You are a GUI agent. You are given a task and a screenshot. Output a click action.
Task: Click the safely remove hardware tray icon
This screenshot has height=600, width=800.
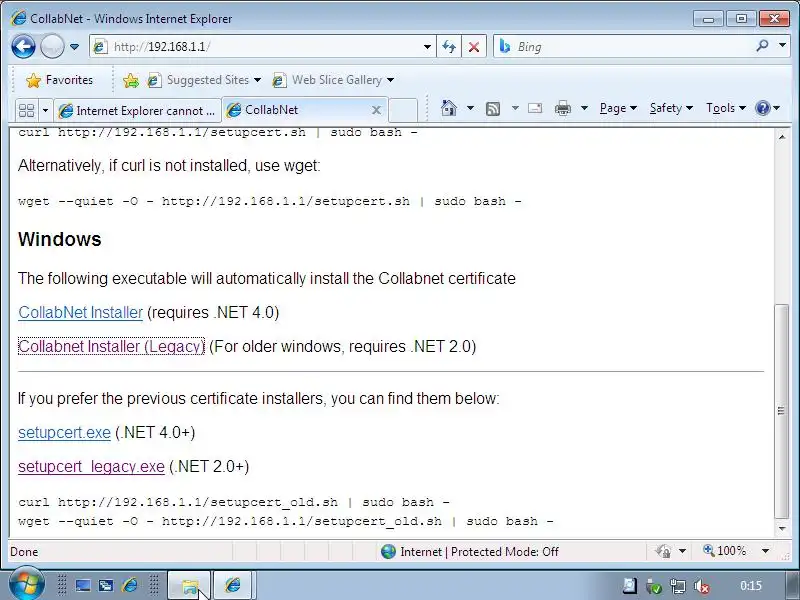(x=653, y=587)
